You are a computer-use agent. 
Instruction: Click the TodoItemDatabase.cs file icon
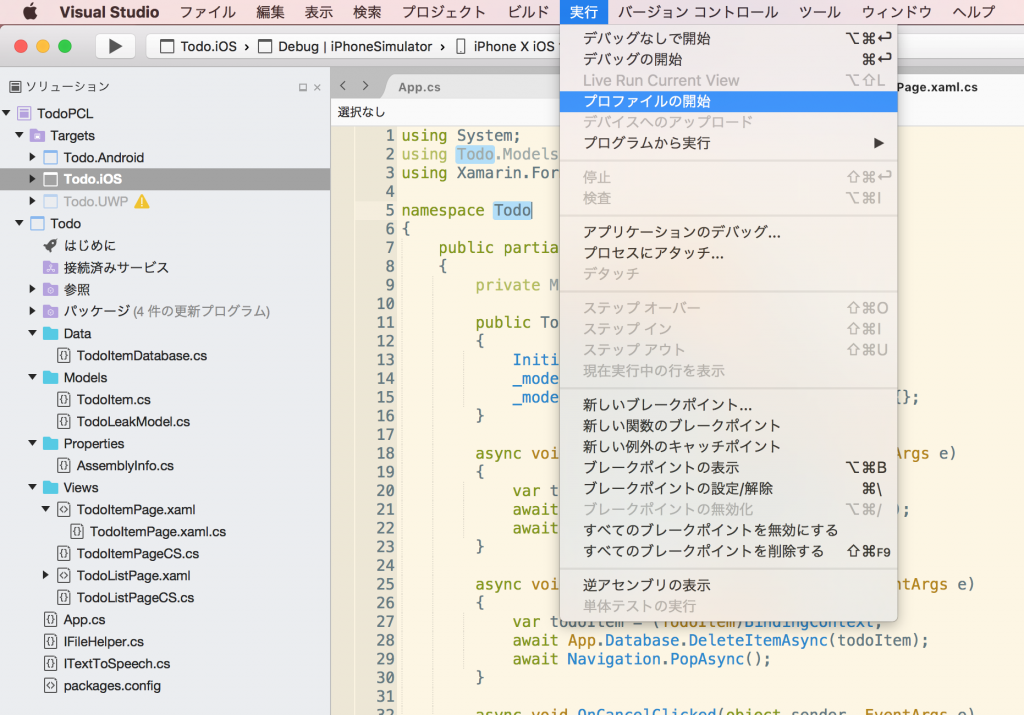(x=64, y=355)
